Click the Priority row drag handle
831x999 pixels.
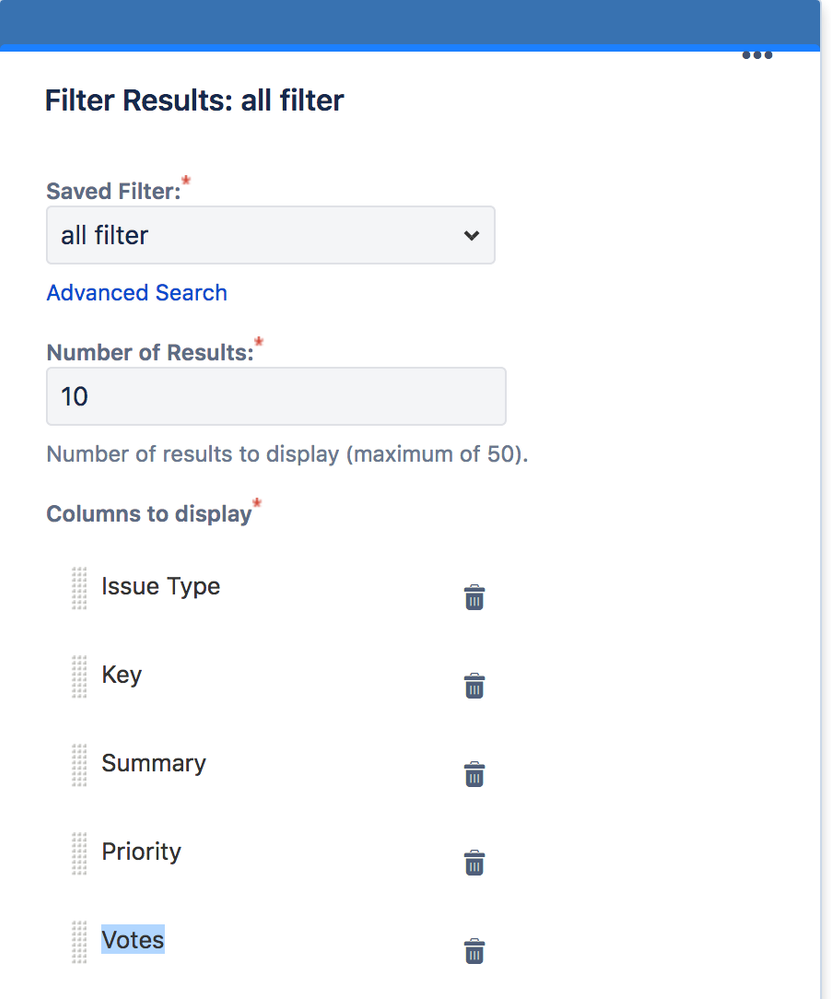pyautogui.click(x=80, y=853)
